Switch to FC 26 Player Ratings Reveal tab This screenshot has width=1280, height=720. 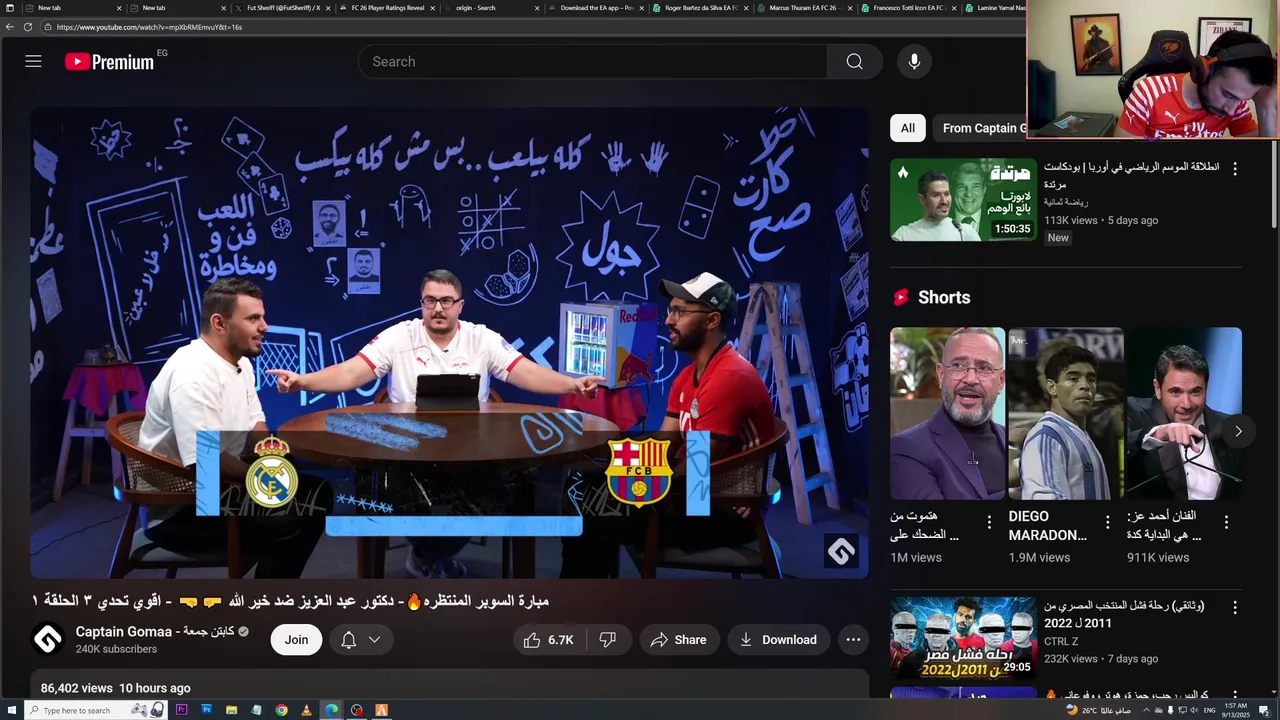coord(388,8)
